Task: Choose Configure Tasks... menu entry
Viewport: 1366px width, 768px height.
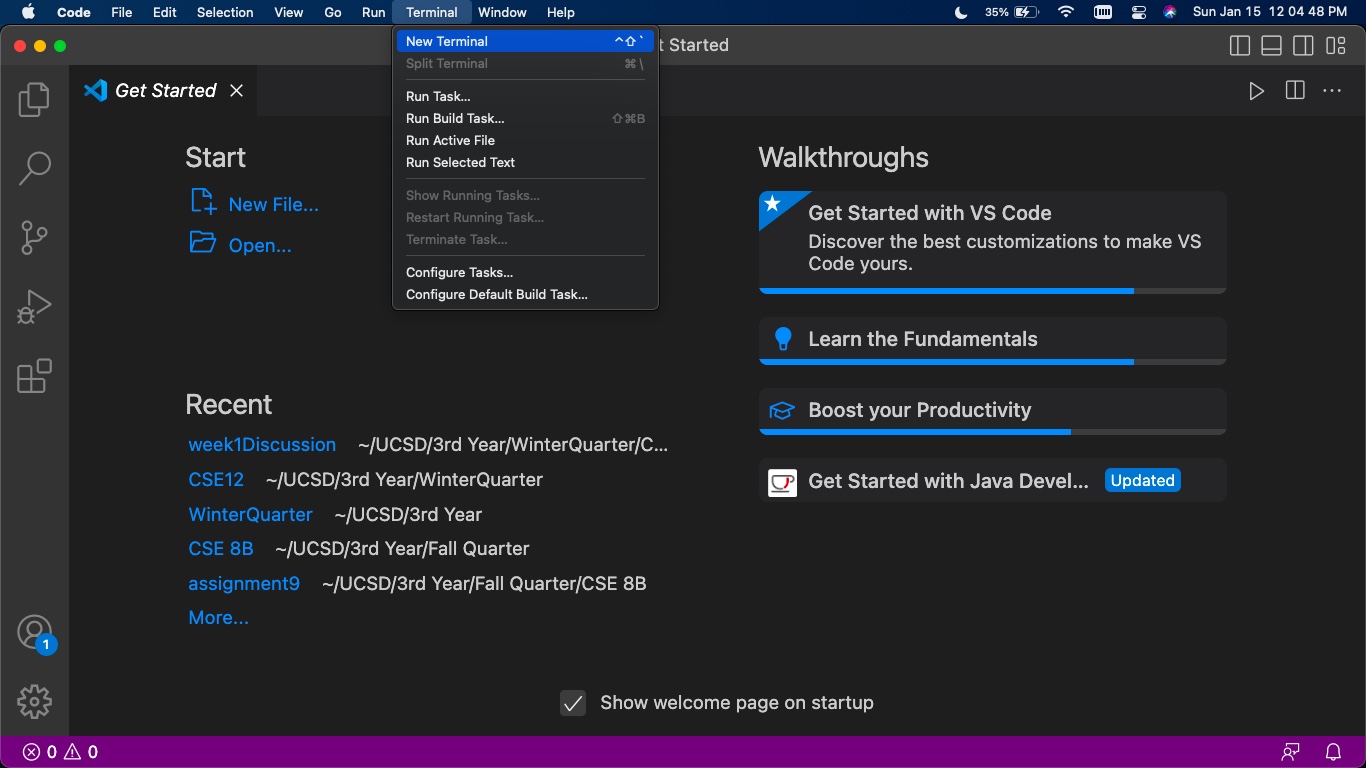Action: (x=459, y=272)
